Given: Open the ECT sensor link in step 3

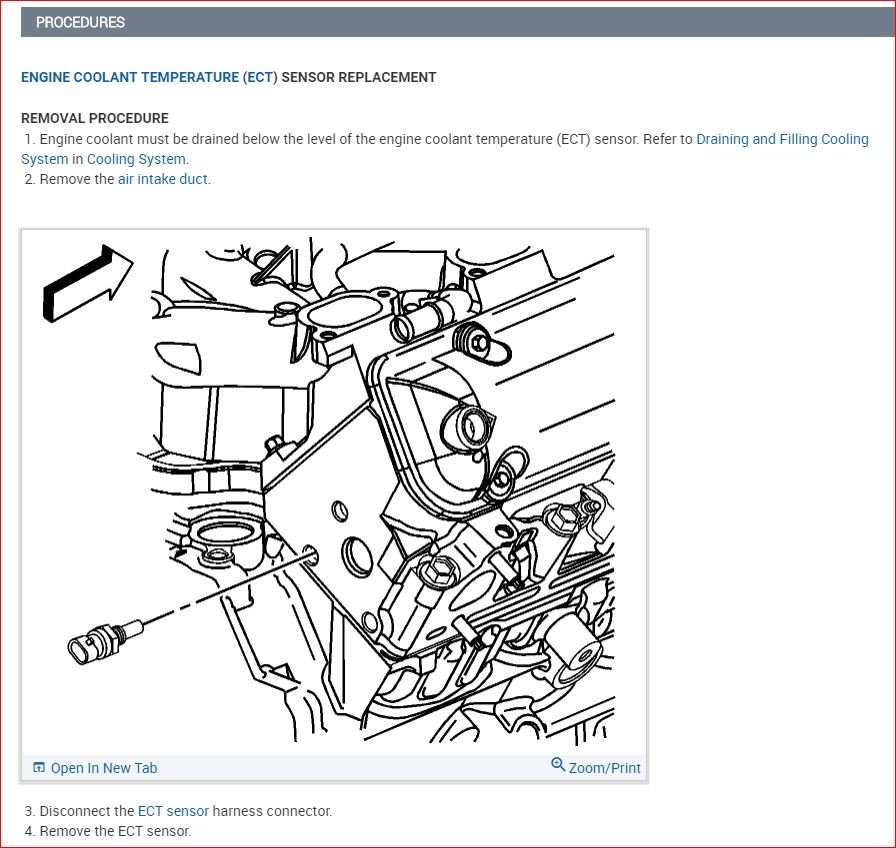Looking at the screenshot, I should (173, 811).
